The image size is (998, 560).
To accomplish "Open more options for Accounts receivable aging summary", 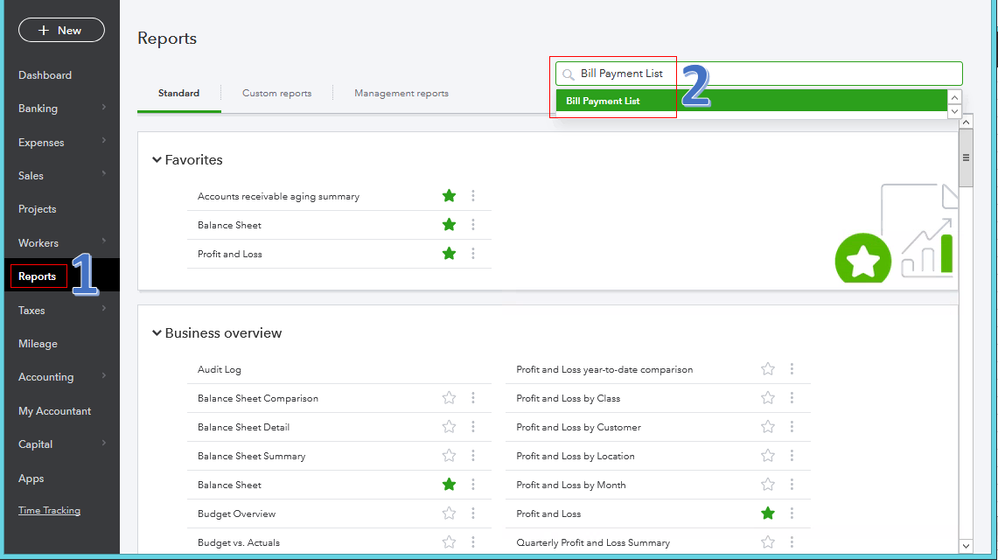I will tap(473, 196).
